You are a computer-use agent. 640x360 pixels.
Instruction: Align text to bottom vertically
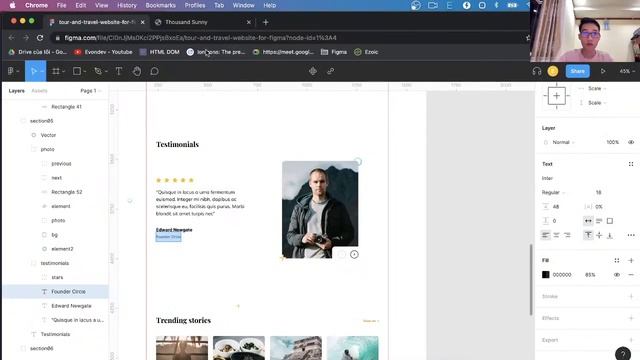point(610,235)
